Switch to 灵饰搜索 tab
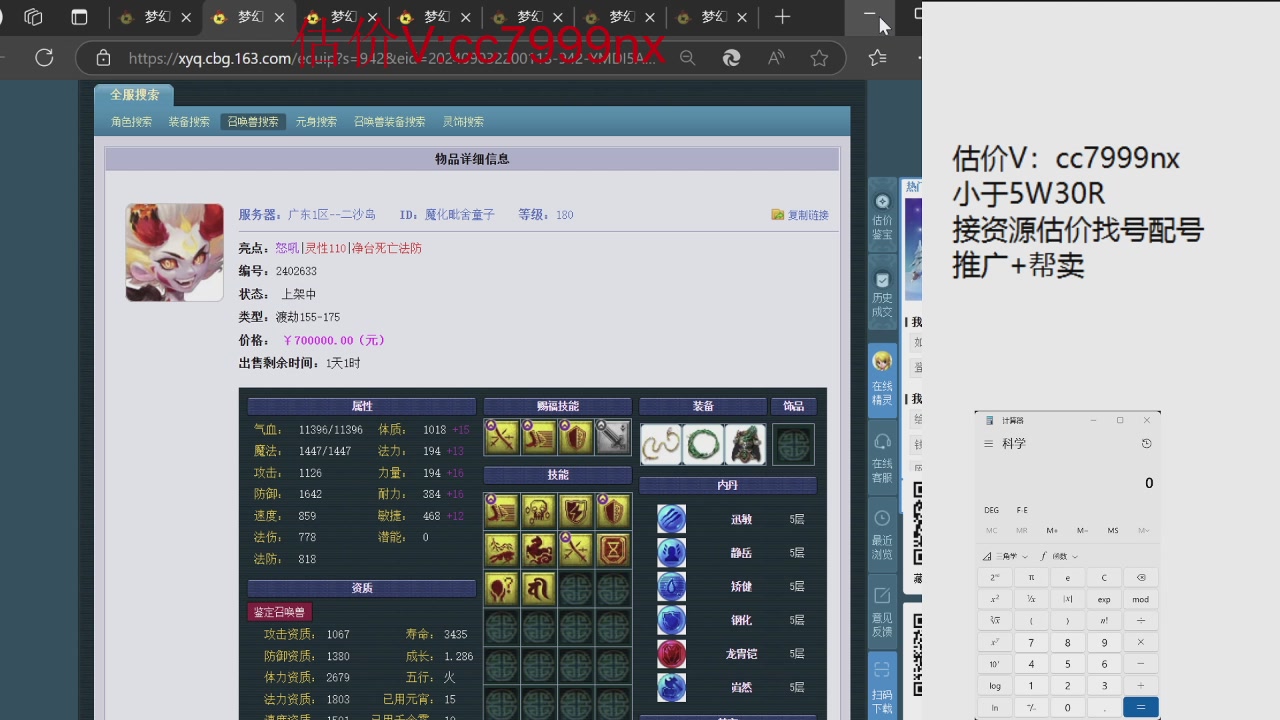 coord(463,122)
